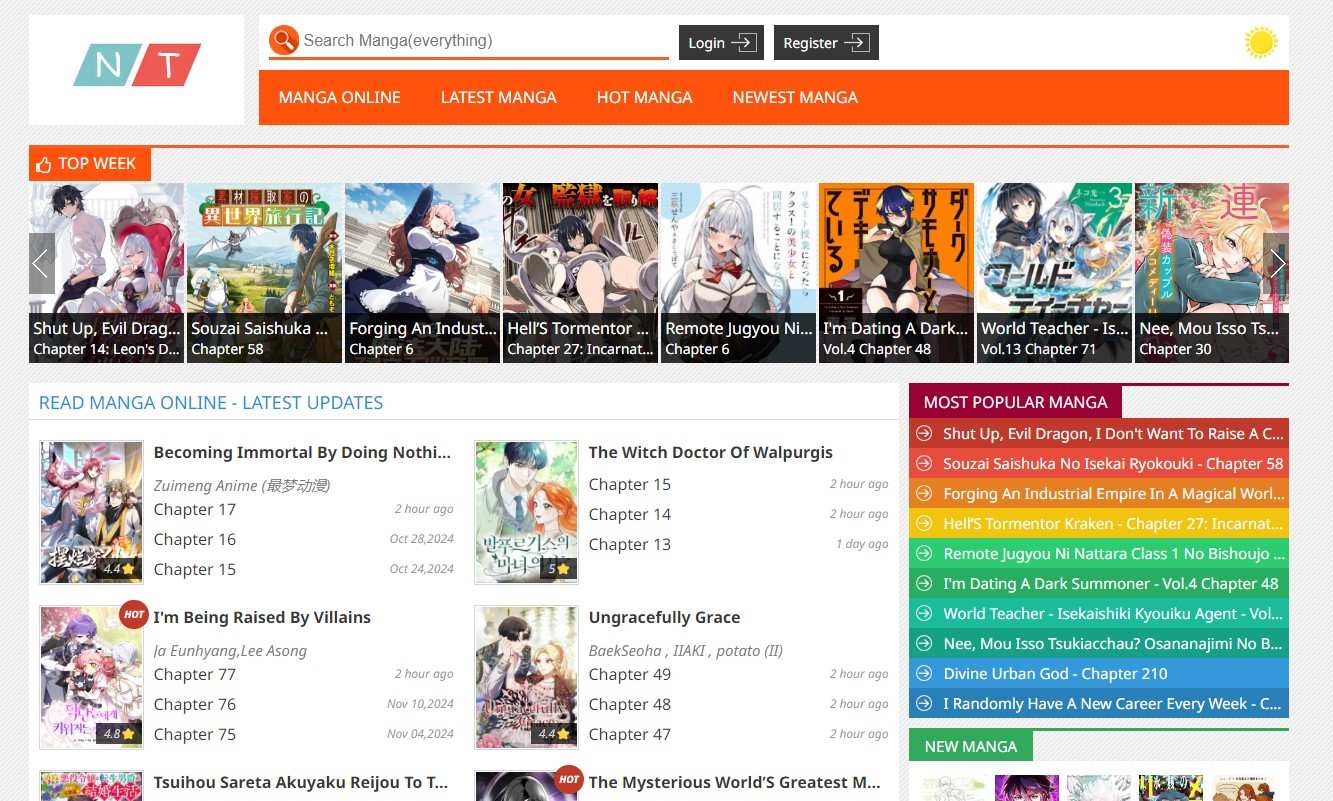1333x801 pixels.
Task: Select the MOST POPULAR MANGA tab
Action: [1015, 402]
